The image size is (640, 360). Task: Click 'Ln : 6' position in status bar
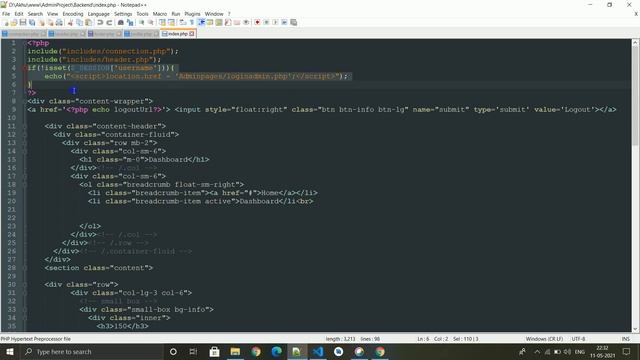pos(423,339)
